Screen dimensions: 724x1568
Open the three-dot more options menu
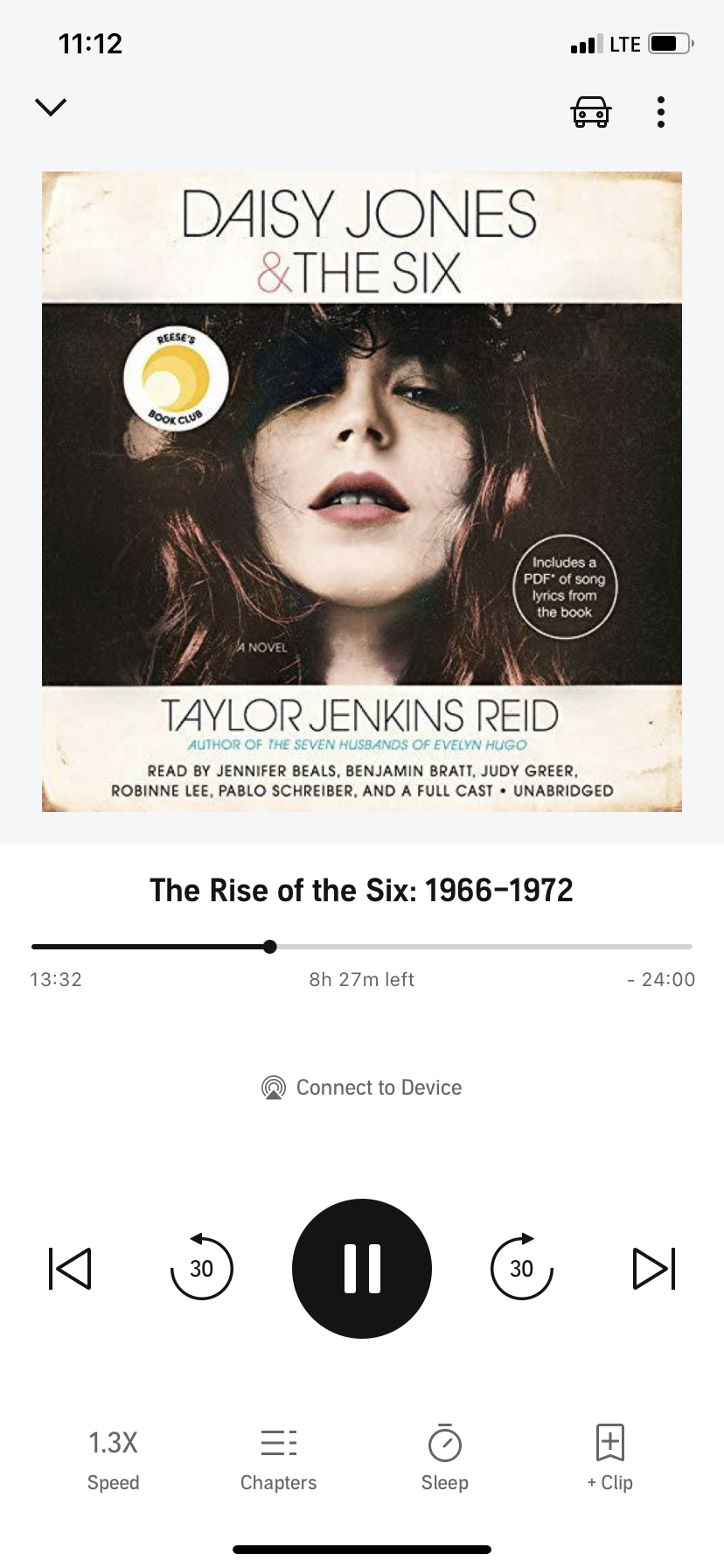tap(661, 112)
